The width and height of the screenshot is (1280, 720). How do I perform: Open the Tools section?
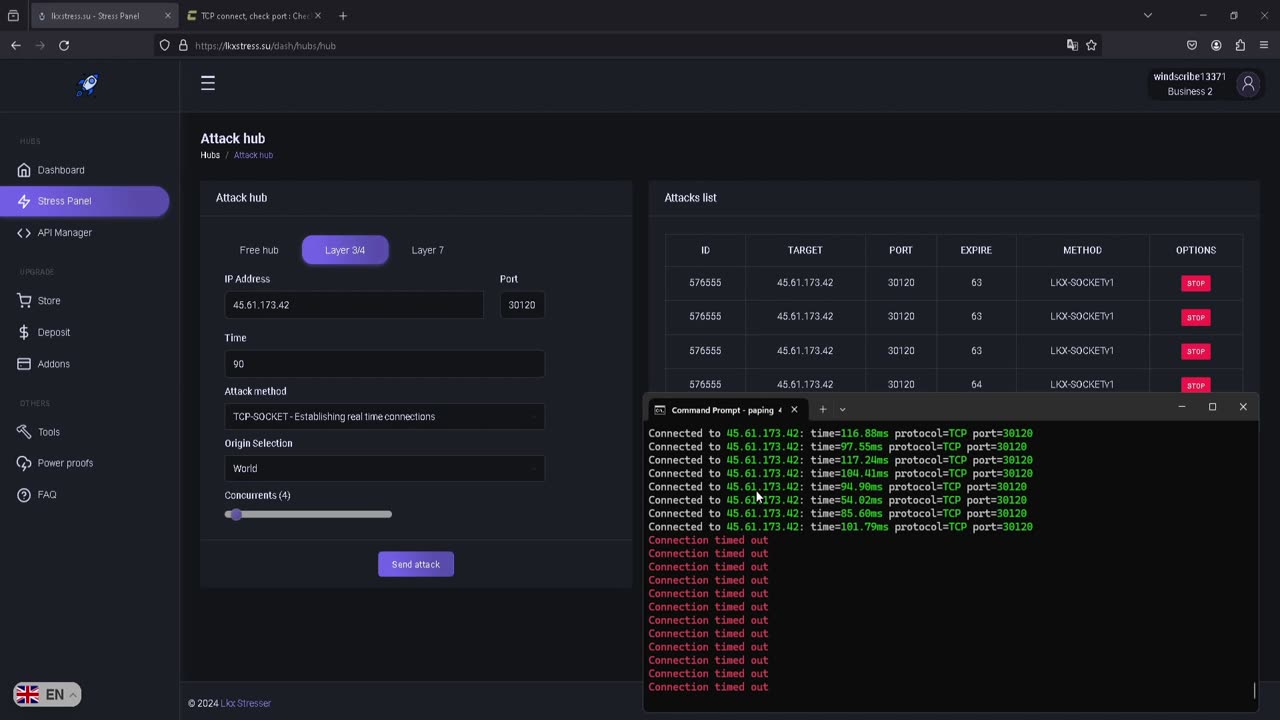[48, 432]
